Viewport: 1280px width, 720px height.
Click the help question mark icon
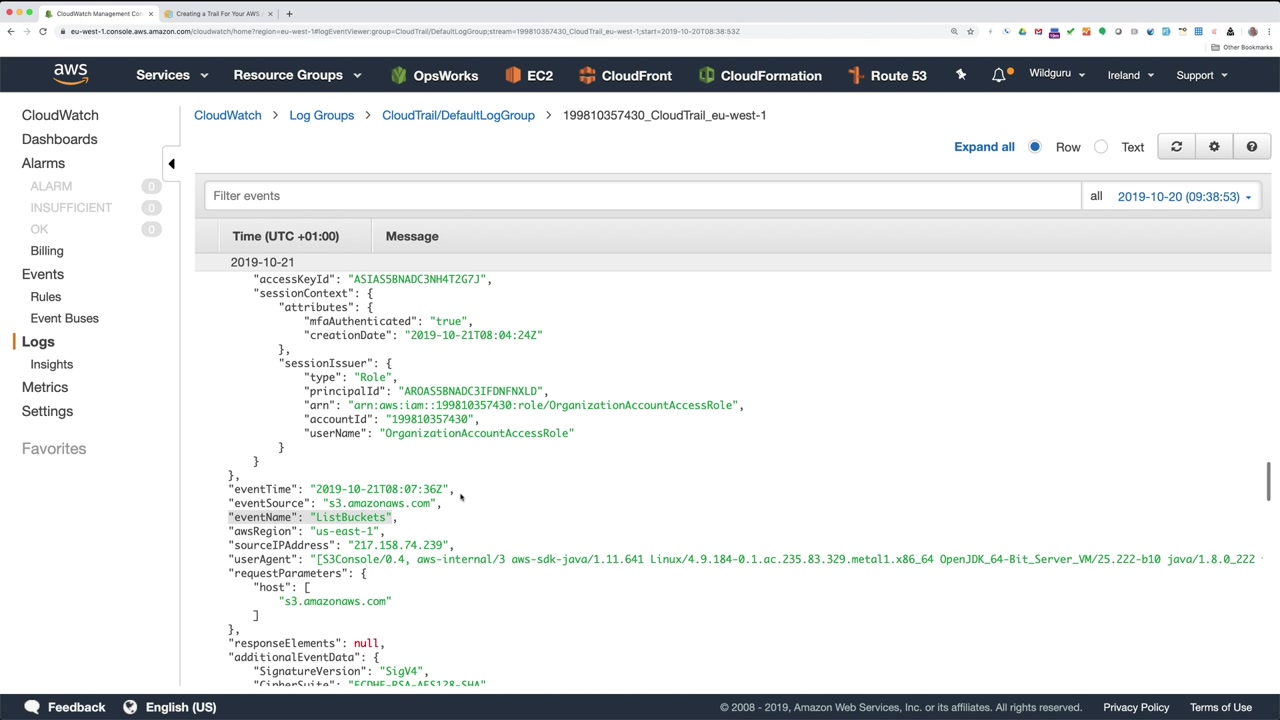pyautogui.click(x=1251, y=147)
